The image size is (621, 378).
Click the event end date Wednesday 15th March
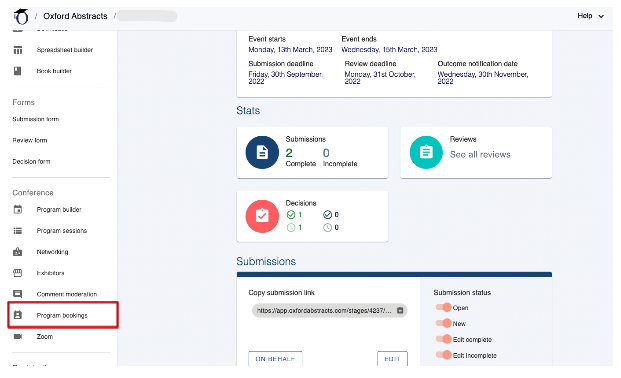pyautogui.click(x=389, y=50)
